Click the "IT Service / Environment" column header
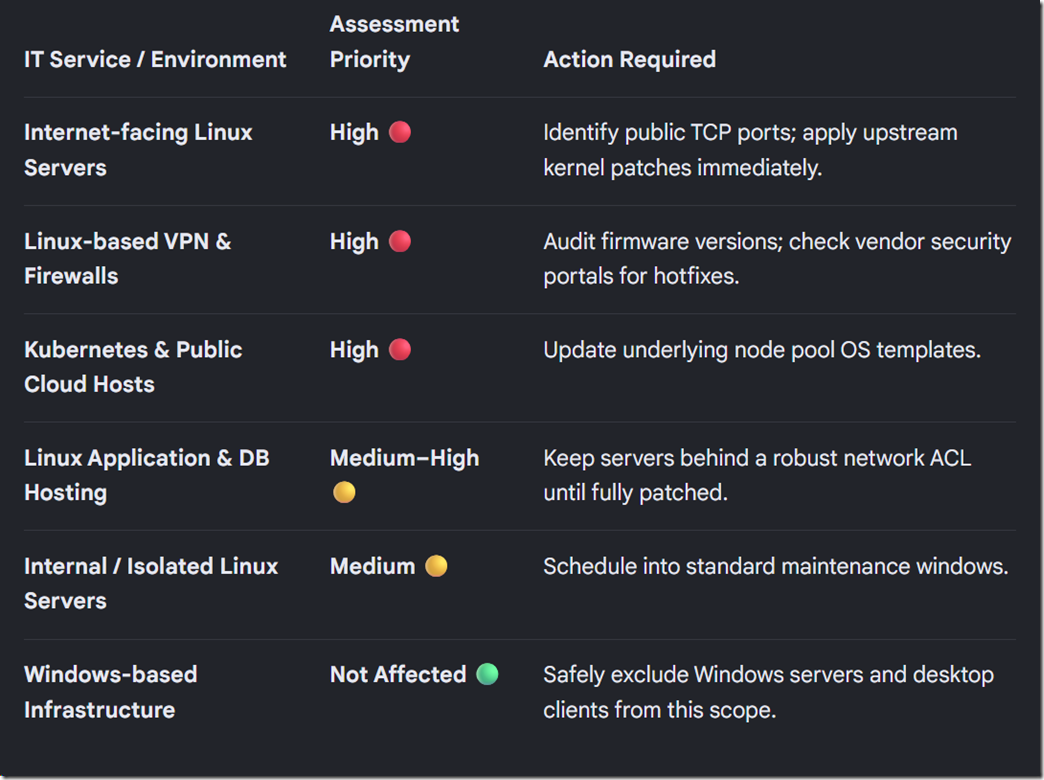 pos(155,59)
